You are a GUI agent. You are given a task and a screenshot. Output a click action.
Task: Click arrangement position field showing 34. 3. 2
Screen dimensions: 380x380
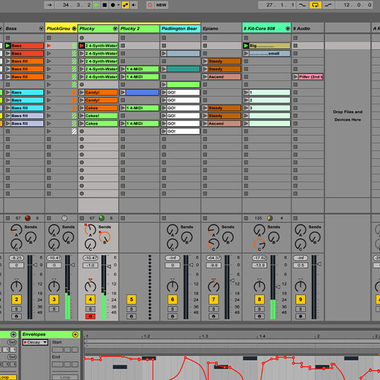pyautogui.click(x=74, y=5)
